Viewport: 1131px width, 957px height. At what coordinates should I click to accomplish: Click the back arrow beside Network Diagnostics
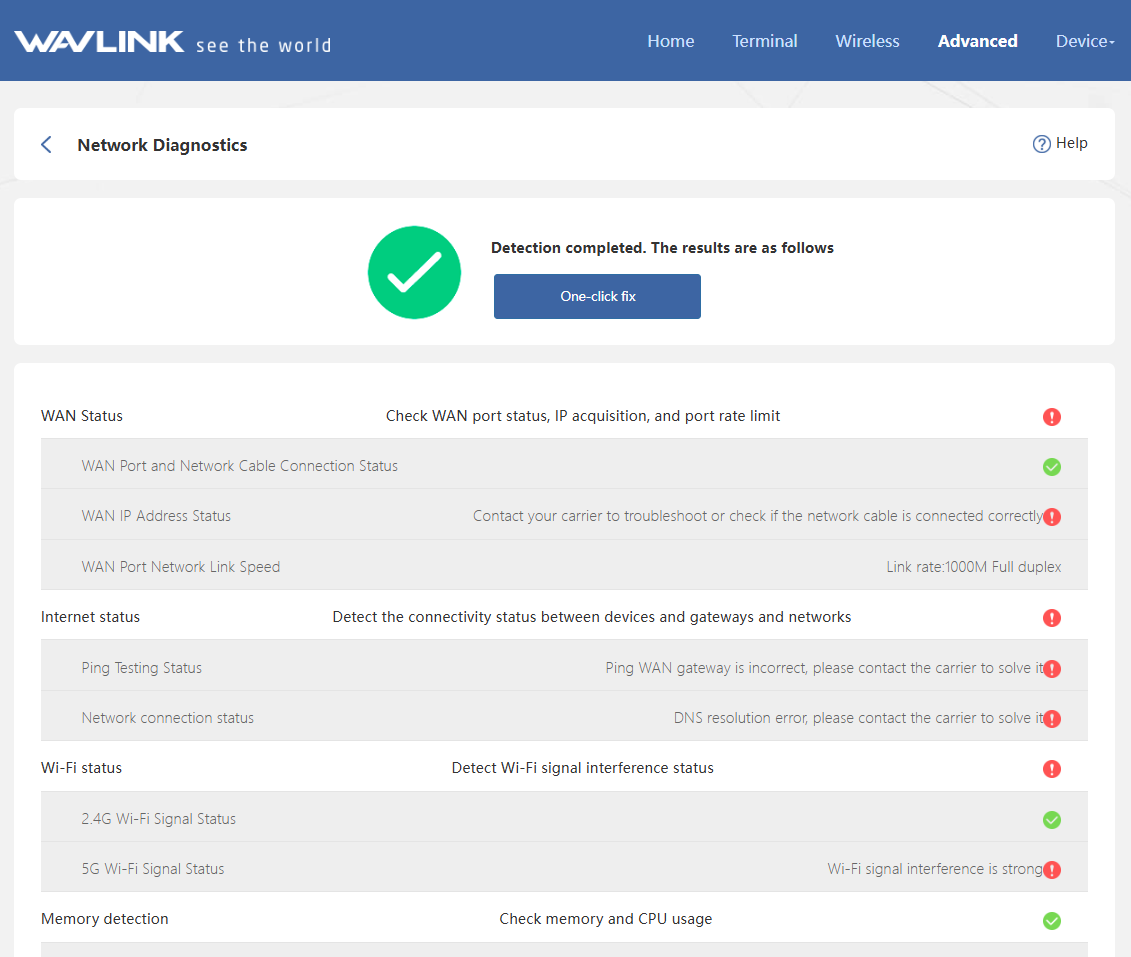46,145
